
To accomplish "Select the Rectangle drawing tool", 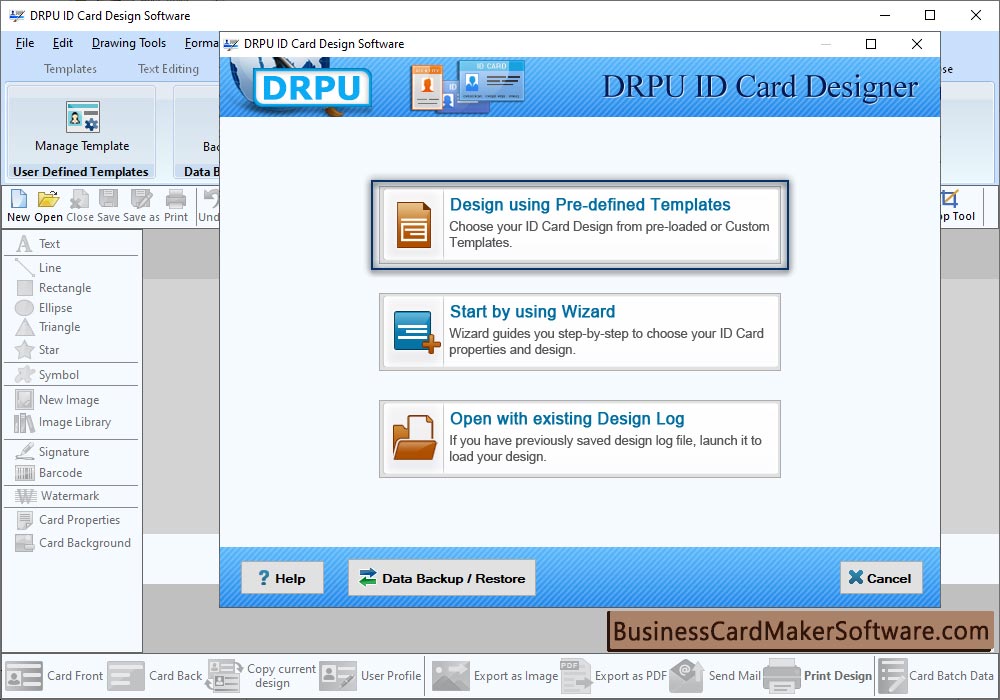I will tap(54, 288).
